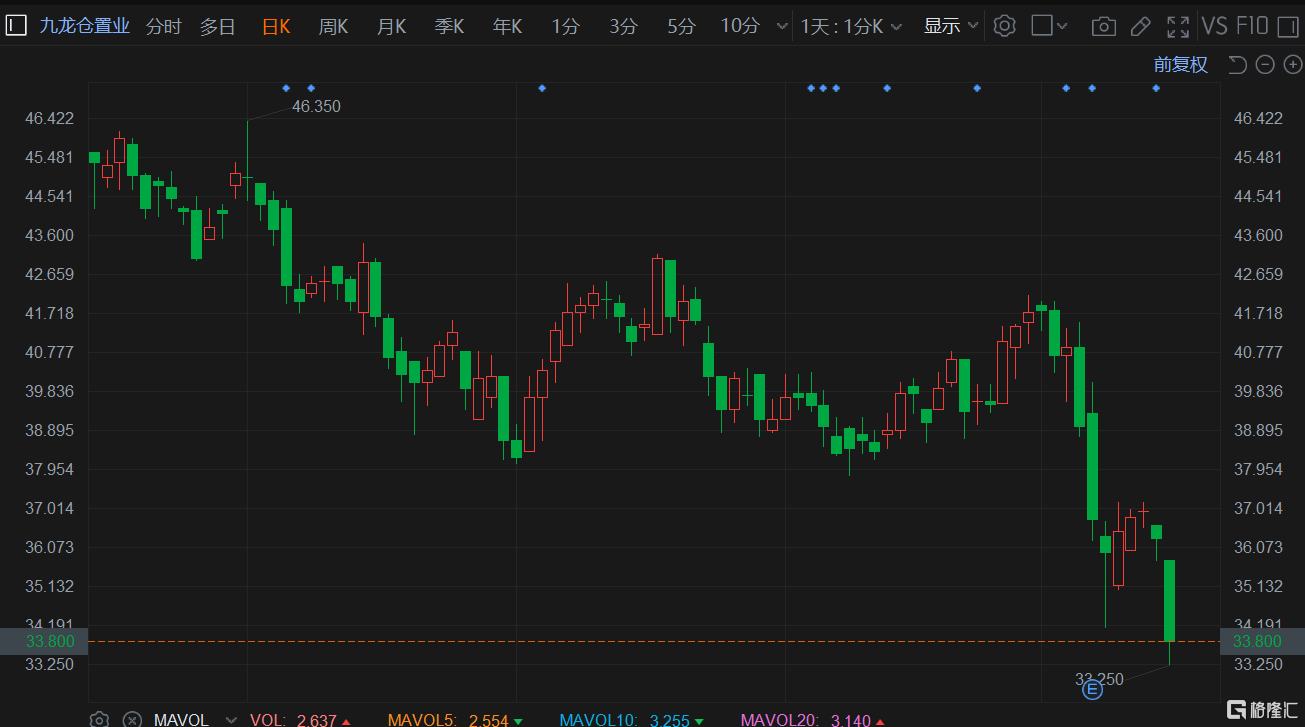Image resolution: width=1305 pixels, height=727 pixels.
Task: Remove the MAVOL indicator panel
Action: [132, 719]
